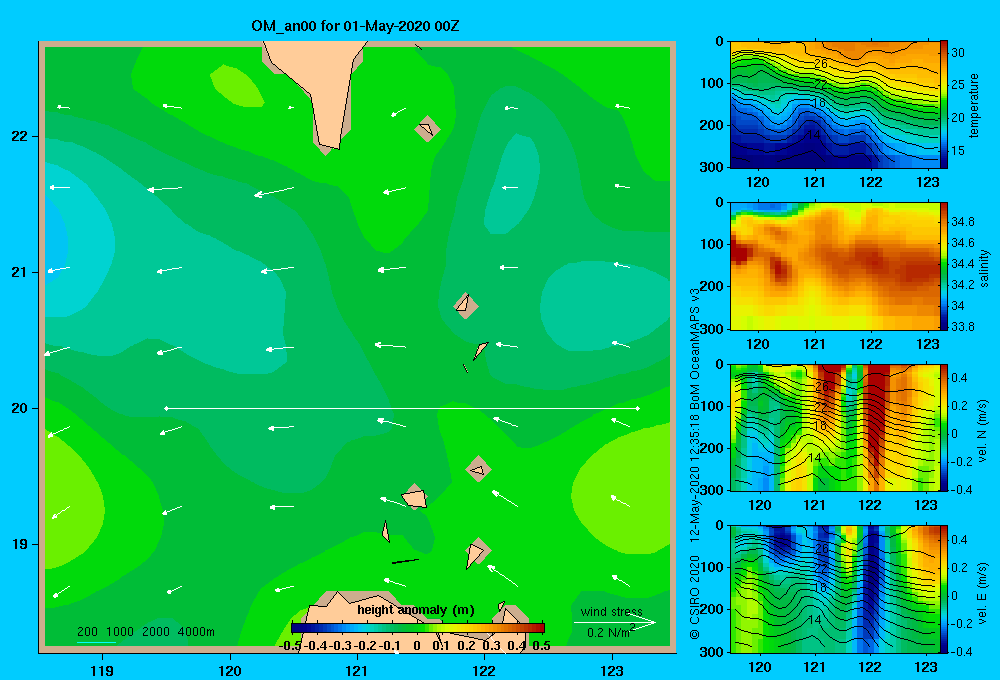
Task: Click the "wind stress" legend label
Action: click(x=612, y=611)
